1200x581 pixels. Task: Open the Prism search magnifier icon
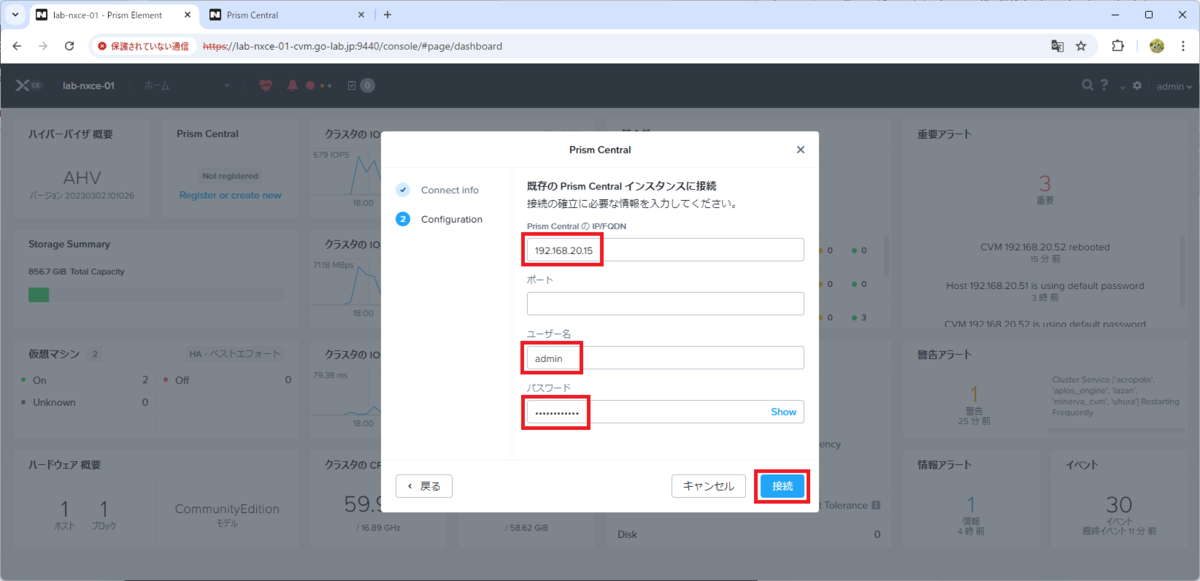coord(1087,86)
